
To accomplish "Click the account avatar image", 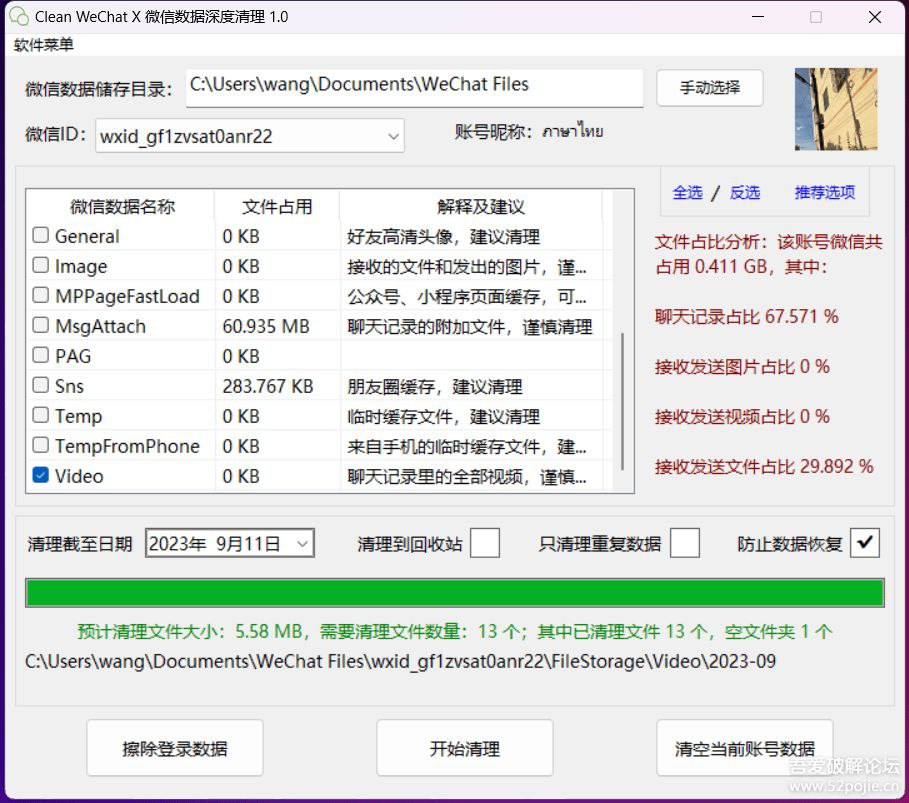I will coord(836,109).
